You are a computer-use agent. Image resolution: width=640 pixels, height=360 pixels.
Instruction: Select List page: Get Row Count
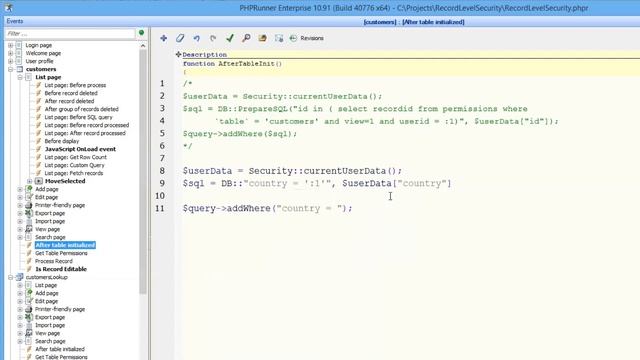tap(76, 157)
